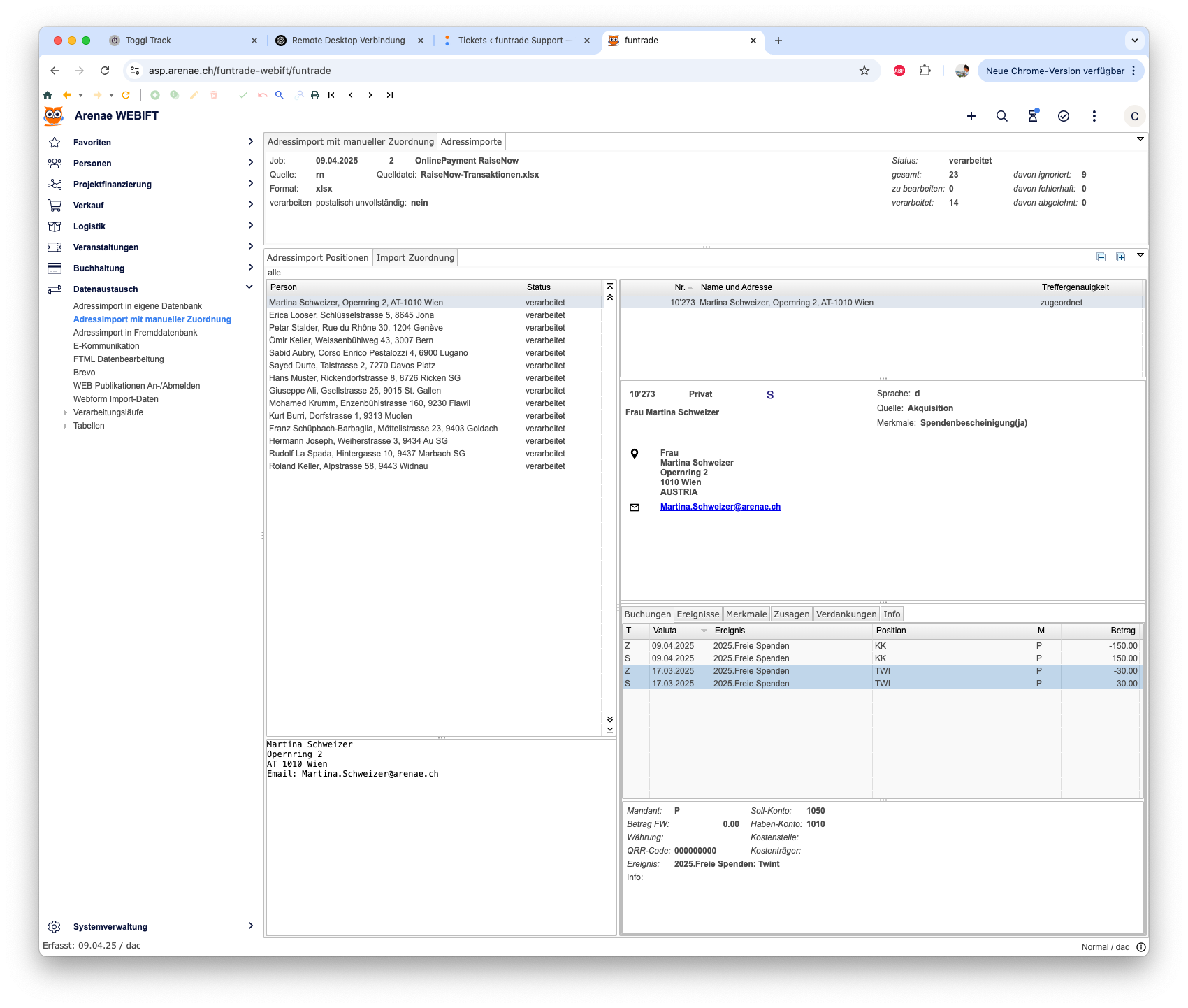
Task: Click the expand-all panels plus icon
Action: [x=1120, y=257]
